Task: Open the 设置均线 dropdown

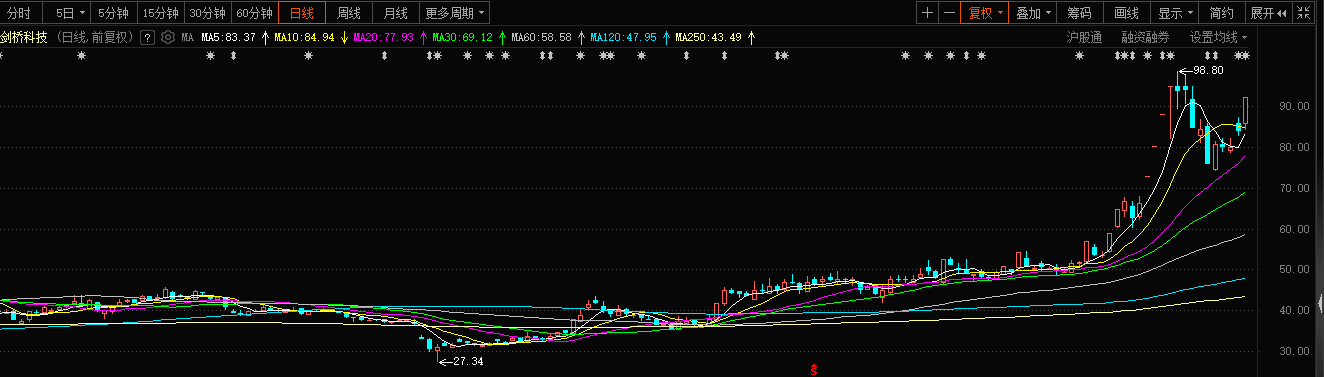Action: (1218, 37)
